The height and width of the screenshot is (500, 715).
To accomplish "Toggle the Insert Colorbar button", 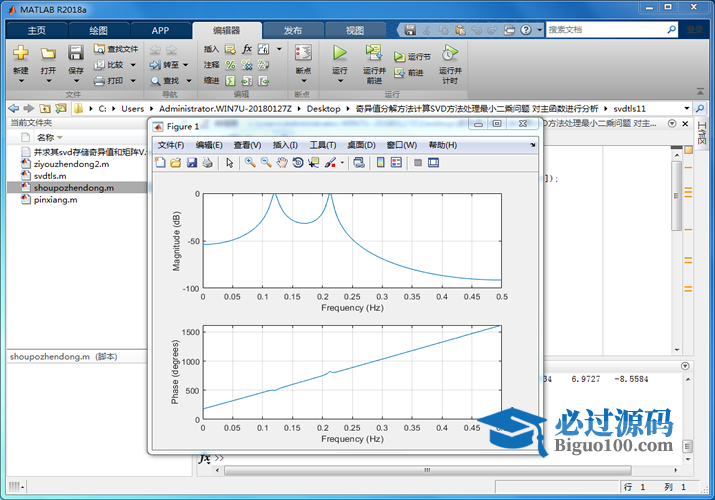I will 381,162.
